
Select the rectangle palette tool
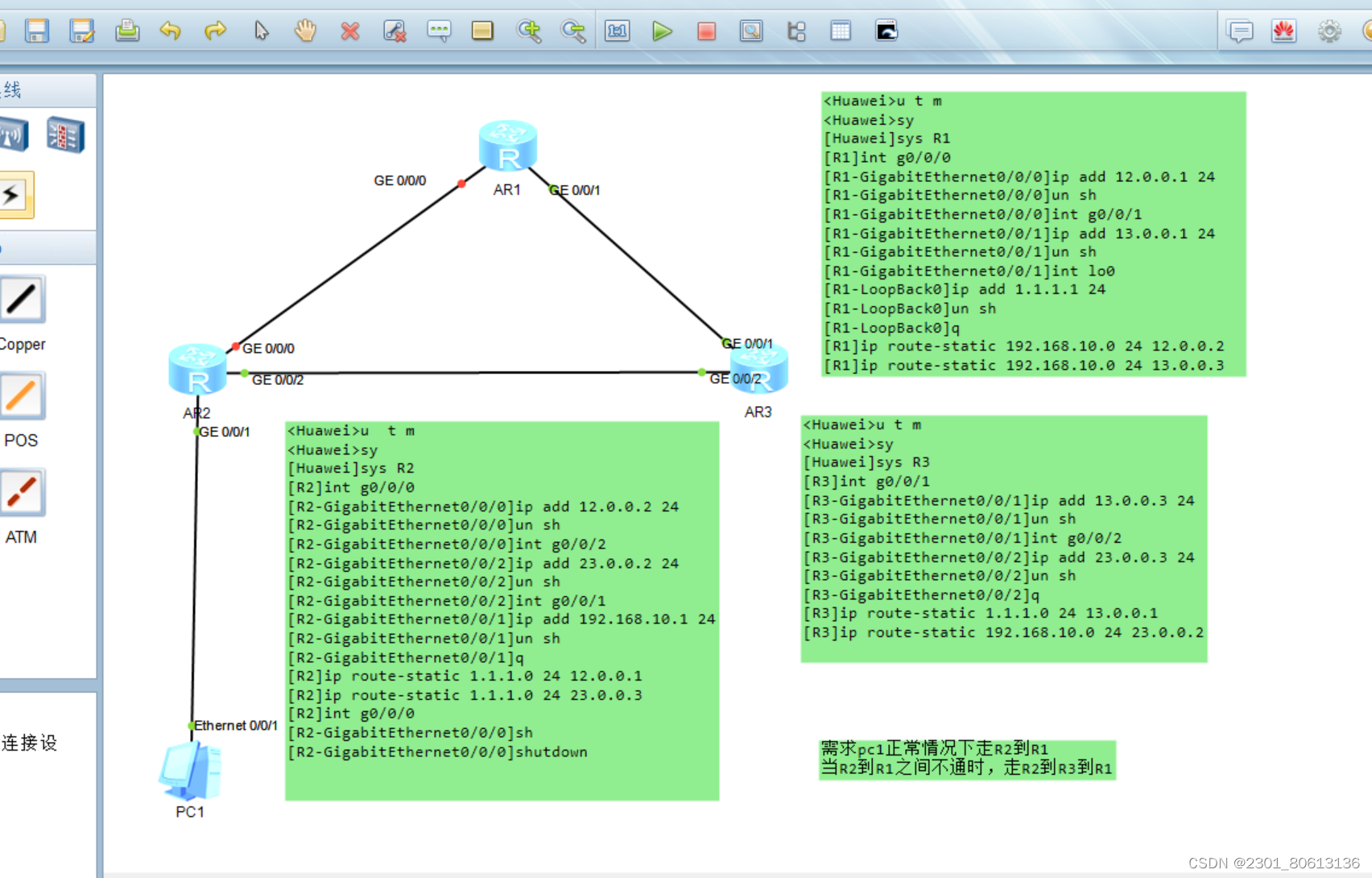[482, 31]
